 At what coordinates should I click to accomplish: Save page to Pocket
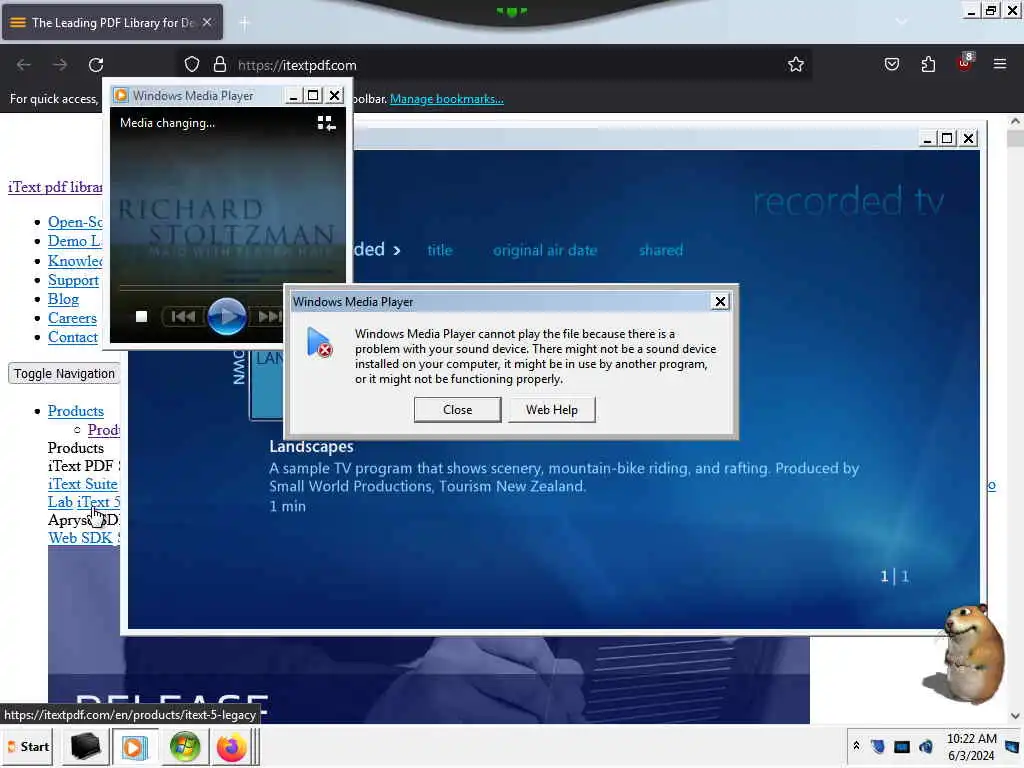891,64
